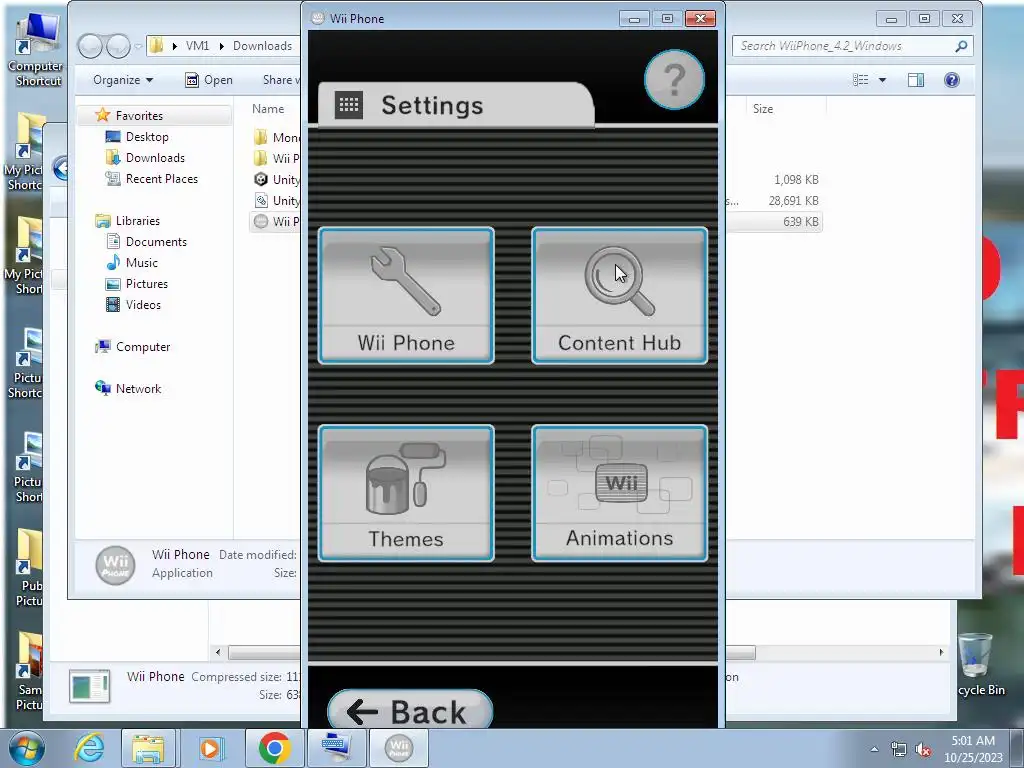1024x768 pixels.
Task: Launch Internet Explorer from taskbar
Action: click(x=89, y=748)
